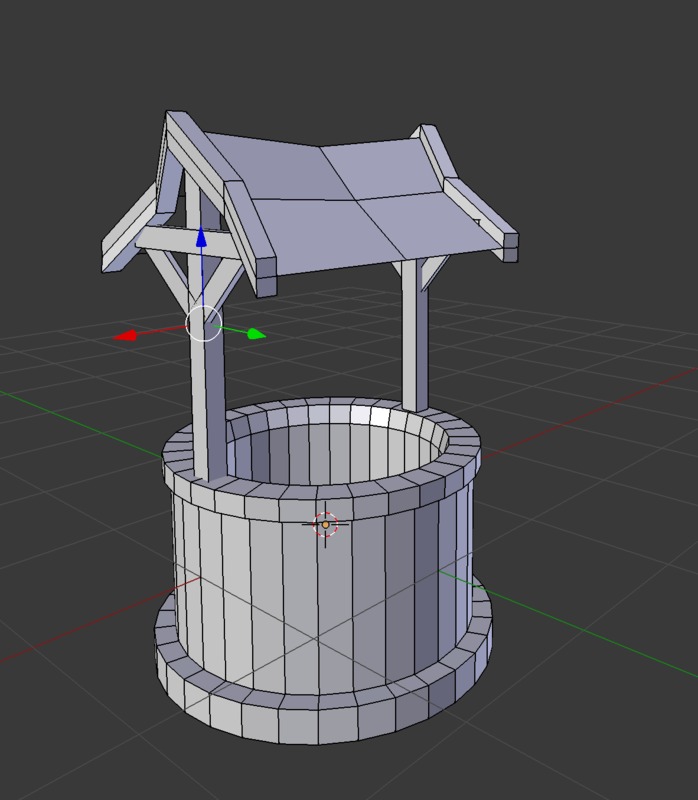Click the 3D cursor on the well wall

pyautogui.click(x=325, y=524)
